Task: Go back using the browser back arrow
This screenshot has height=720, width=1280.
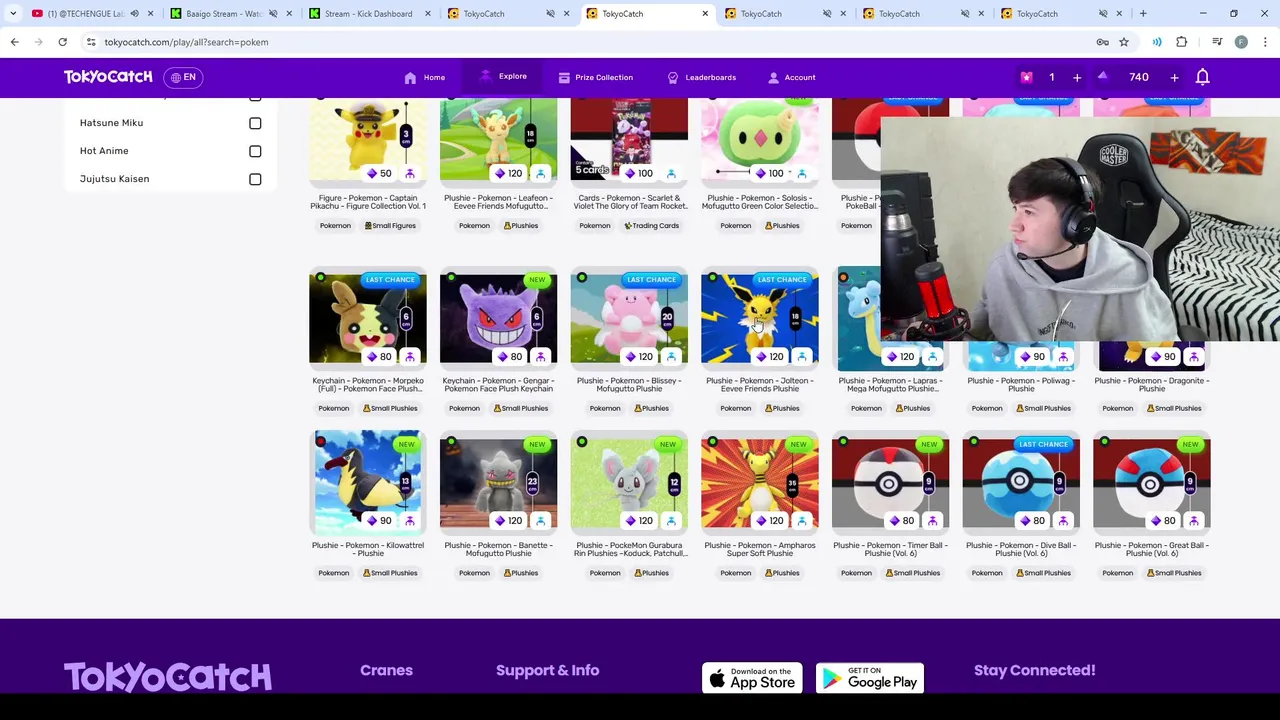Action: coord(15,42)
